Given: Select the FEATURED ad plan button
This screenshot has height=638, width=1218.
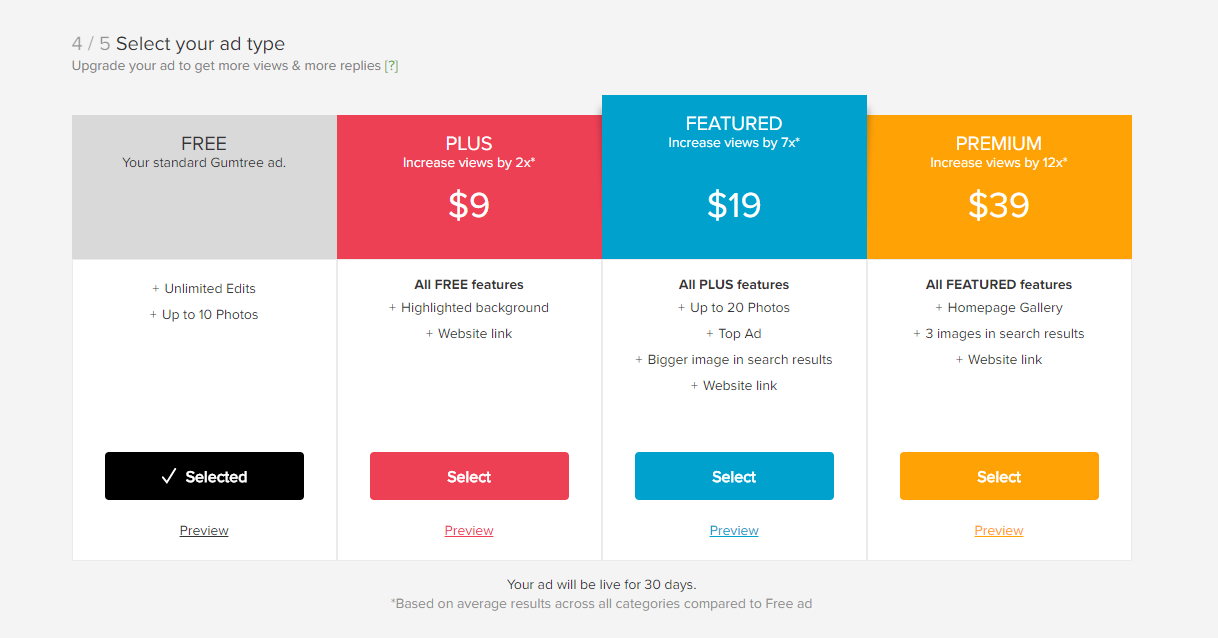Looking at the screenshot, I should (x=734, y=476).
